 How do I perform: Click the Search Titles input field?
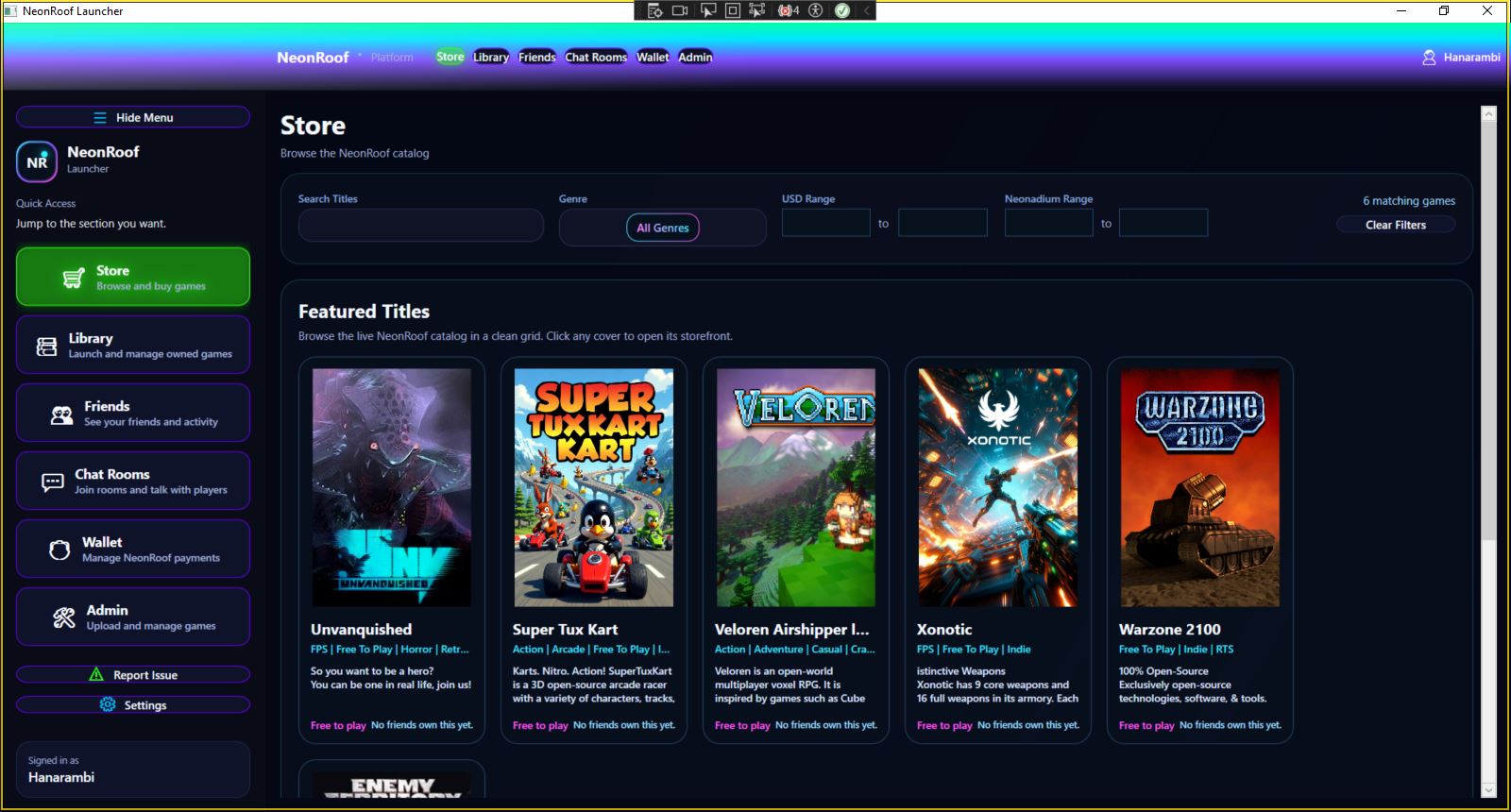click(x=421, y=225)
